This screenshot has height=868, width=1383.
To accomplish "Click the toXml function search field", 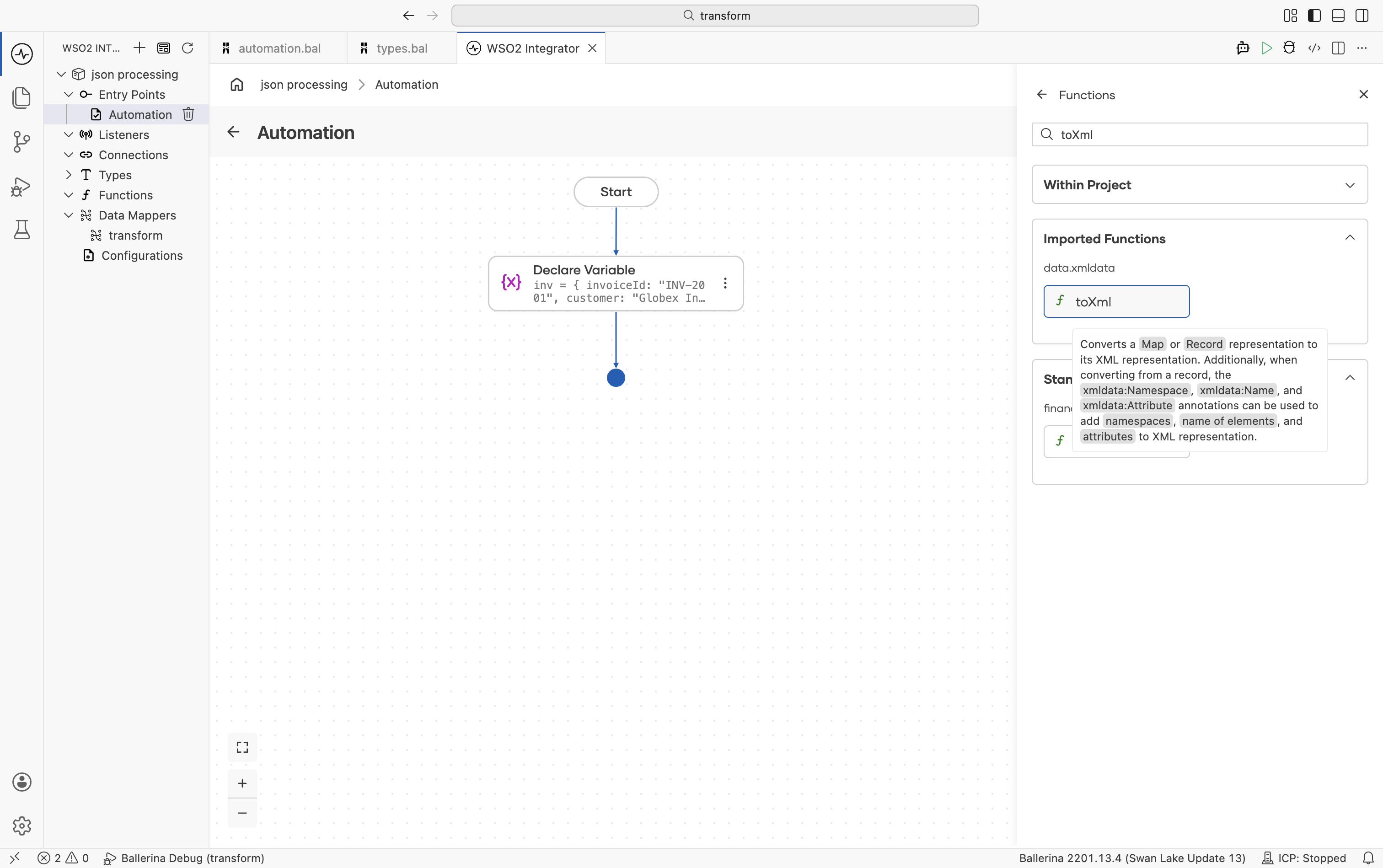I will [x=1199, y=134].
